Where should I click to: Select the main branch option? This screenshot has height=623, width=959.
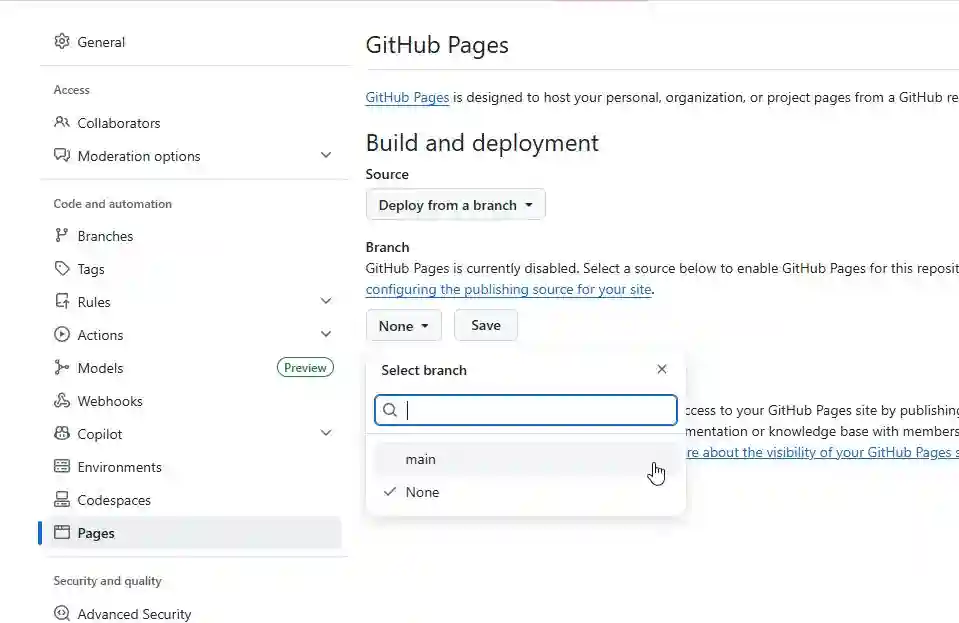coord(525,459)
